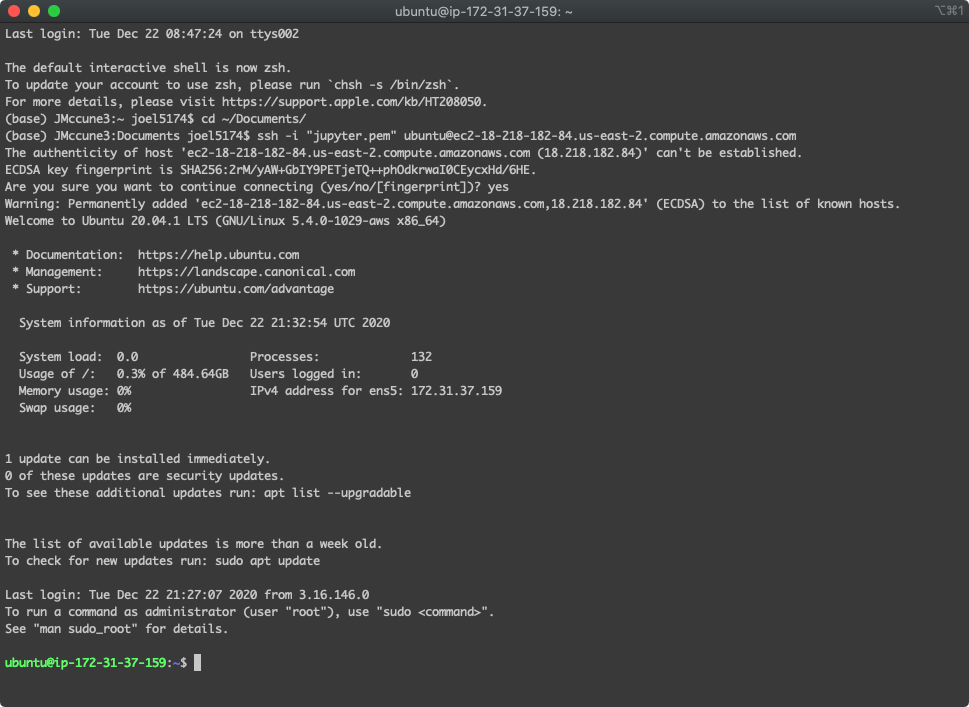Click the 'yes' answer to the connection prompt
Screen dimensions: 969x707
[498, 187]
